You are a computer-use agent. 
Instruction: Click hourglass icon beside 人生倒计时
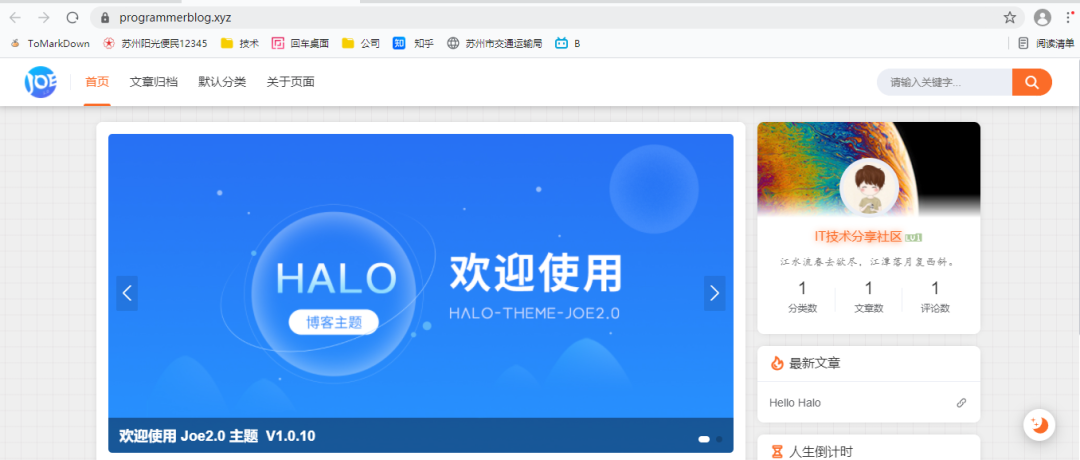tap(777, 452)
